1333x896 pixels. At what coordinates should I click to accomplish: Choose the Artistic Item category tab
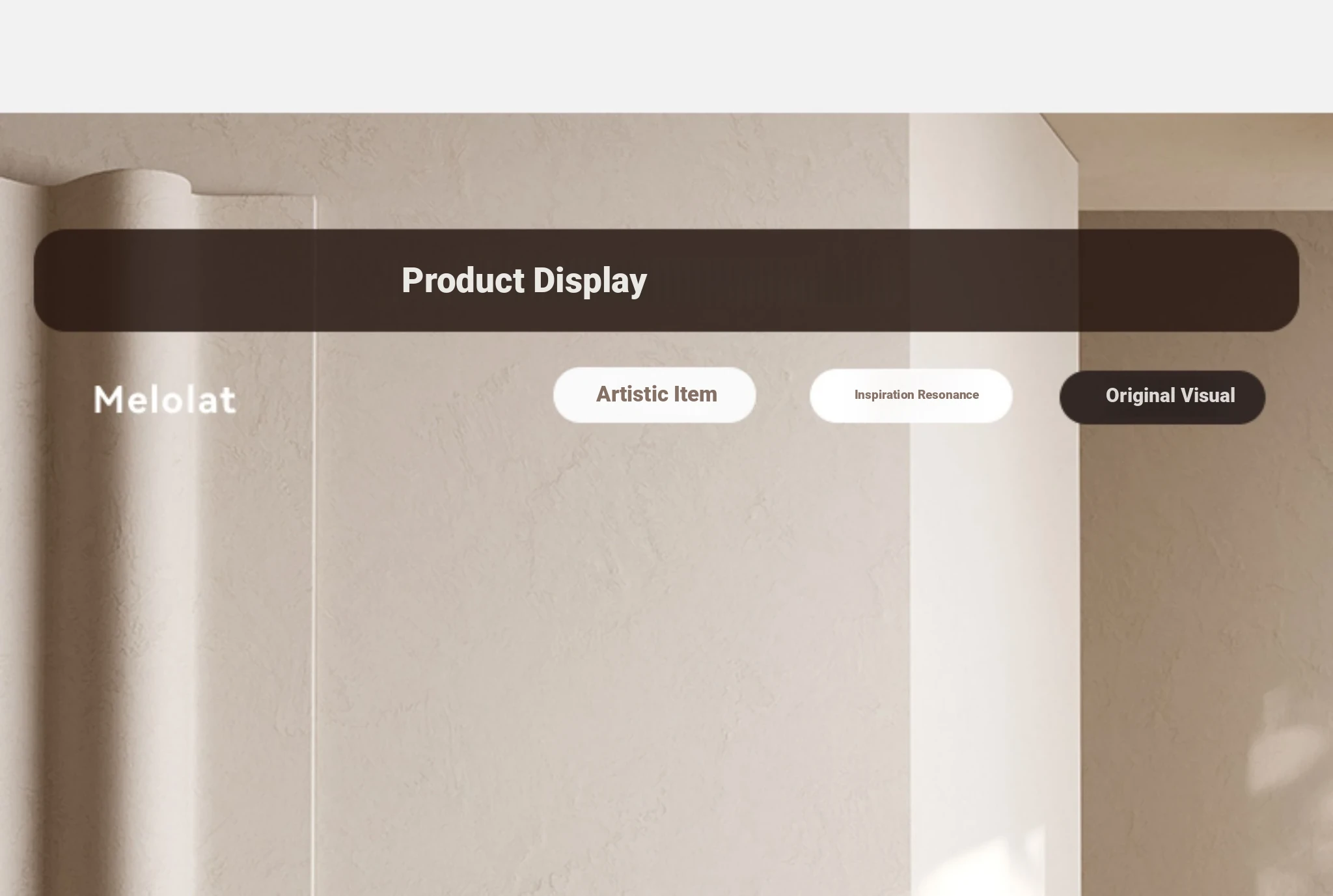654,395
